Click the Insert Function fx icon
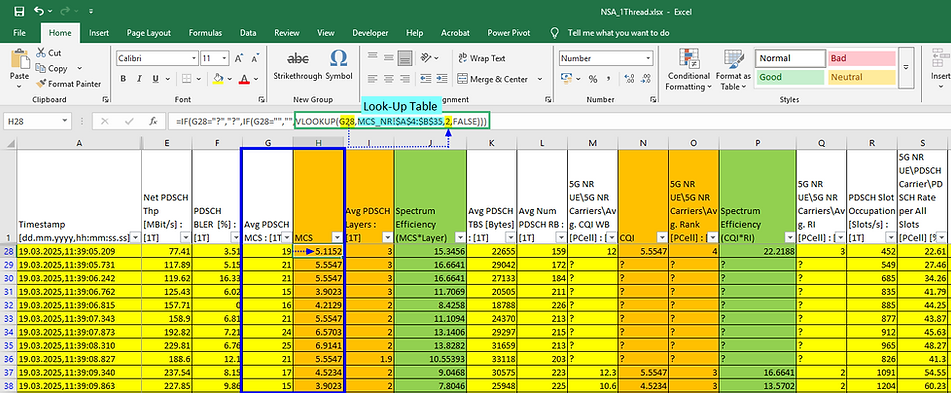The width and height of the screenshot is (951, 393). tap(153, 121)
